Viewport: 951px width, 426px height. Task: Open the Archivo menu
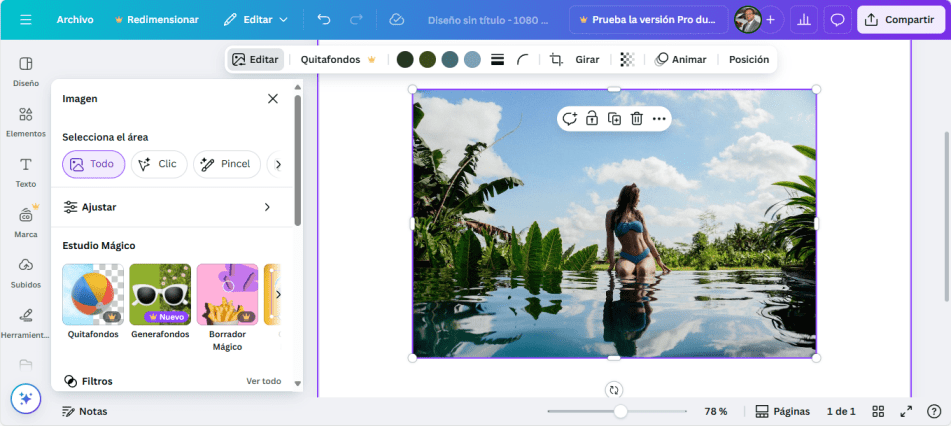tap(76, 19)
